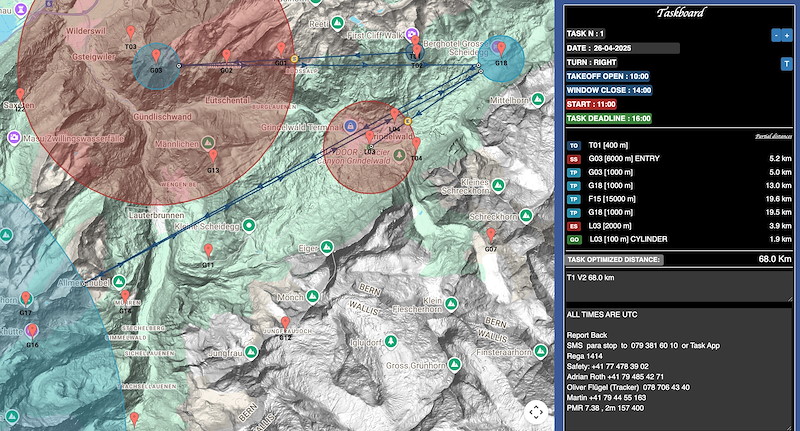Image resolution: width=800 pixels, height=431 pixels.
Task: Select the L04 waypoint pin
Action: click(x=394, y=115)
